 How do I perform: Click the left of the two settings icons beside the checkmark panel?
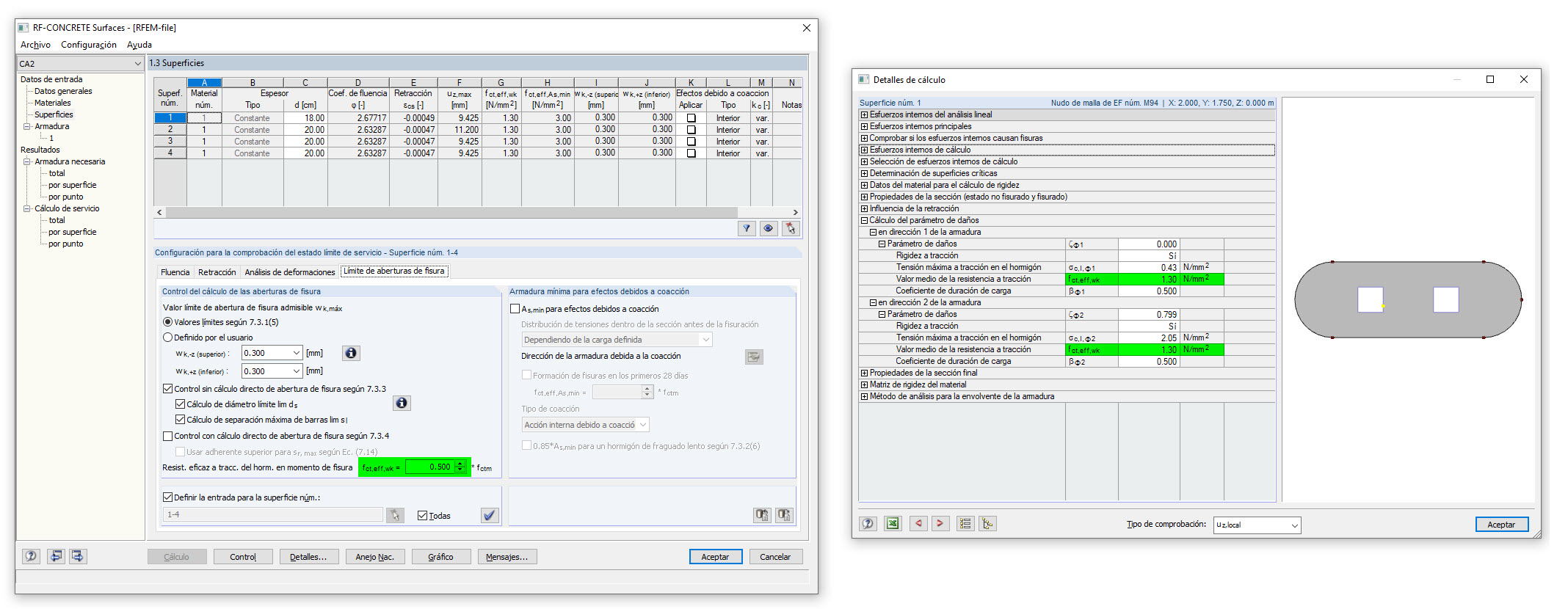[762, 515]
